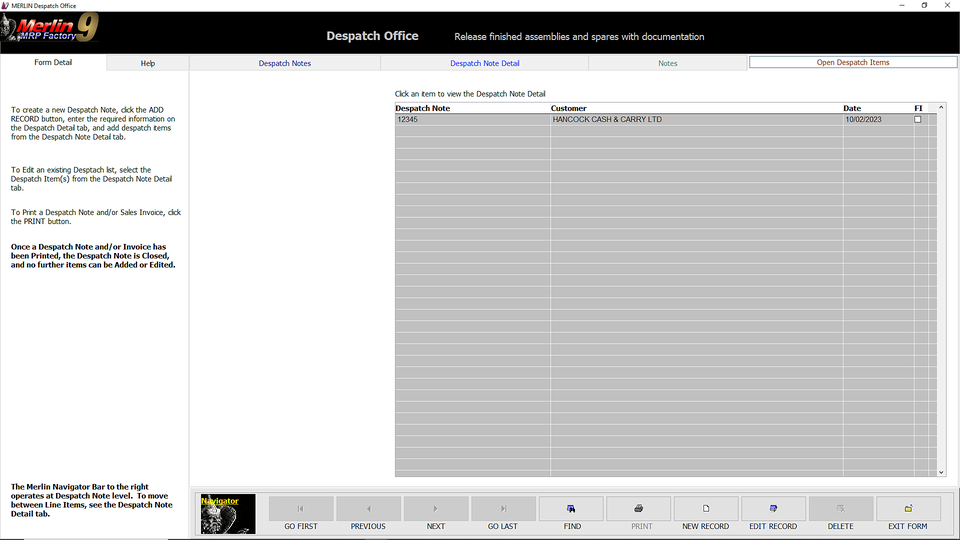This screenshot has height=540, width=960.
Task: Click the Delete record icon
Action: point(840,509)
